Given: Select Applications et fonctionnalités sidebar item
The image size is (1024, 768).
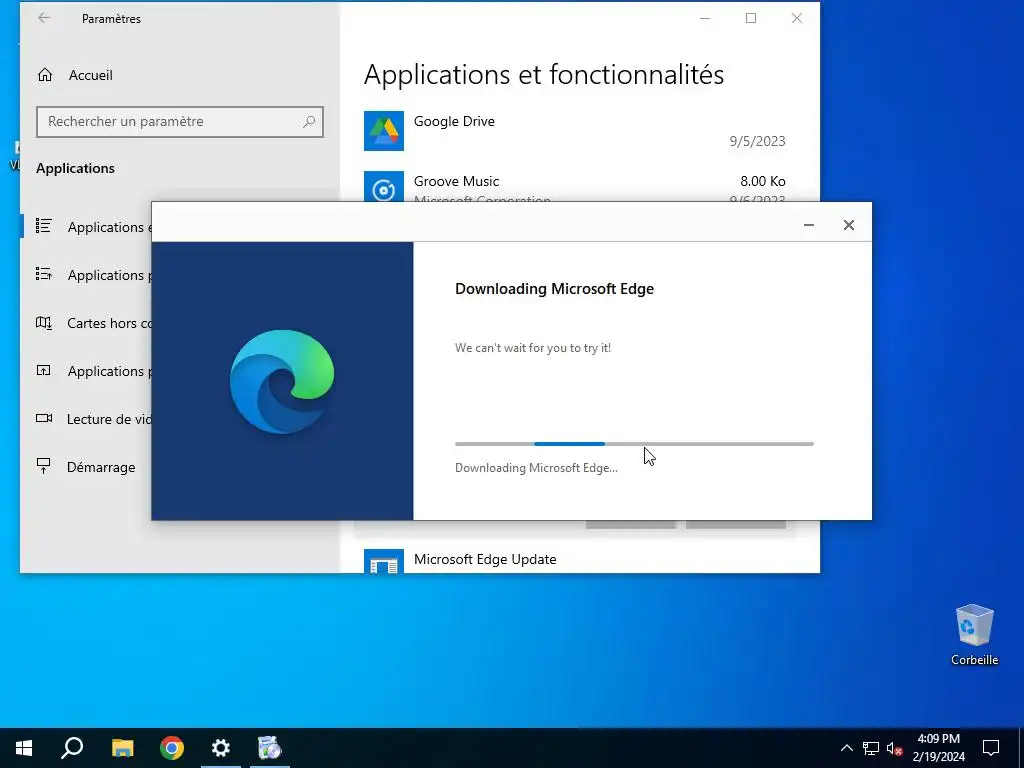Looking at the screenshot, I should (x=86, y=227).
